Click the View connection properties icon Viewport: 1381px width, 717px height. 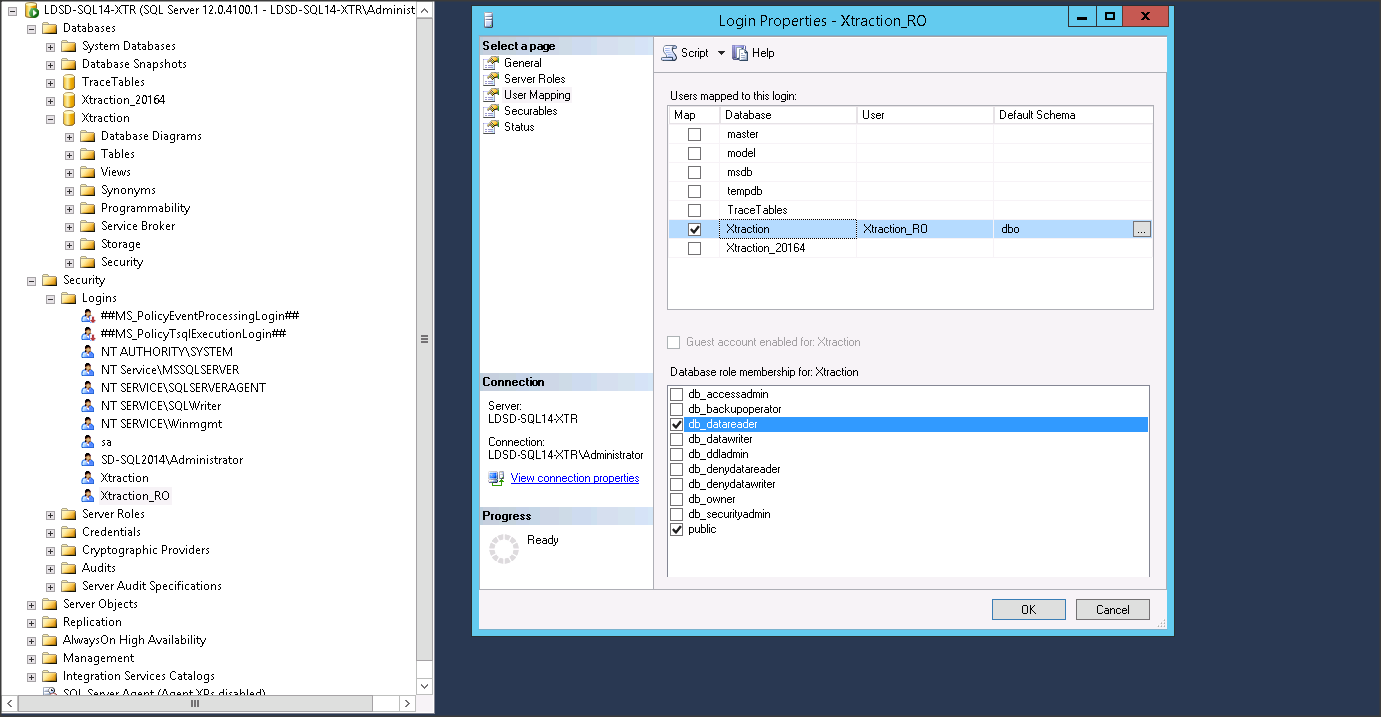click(x=496, y=478)
